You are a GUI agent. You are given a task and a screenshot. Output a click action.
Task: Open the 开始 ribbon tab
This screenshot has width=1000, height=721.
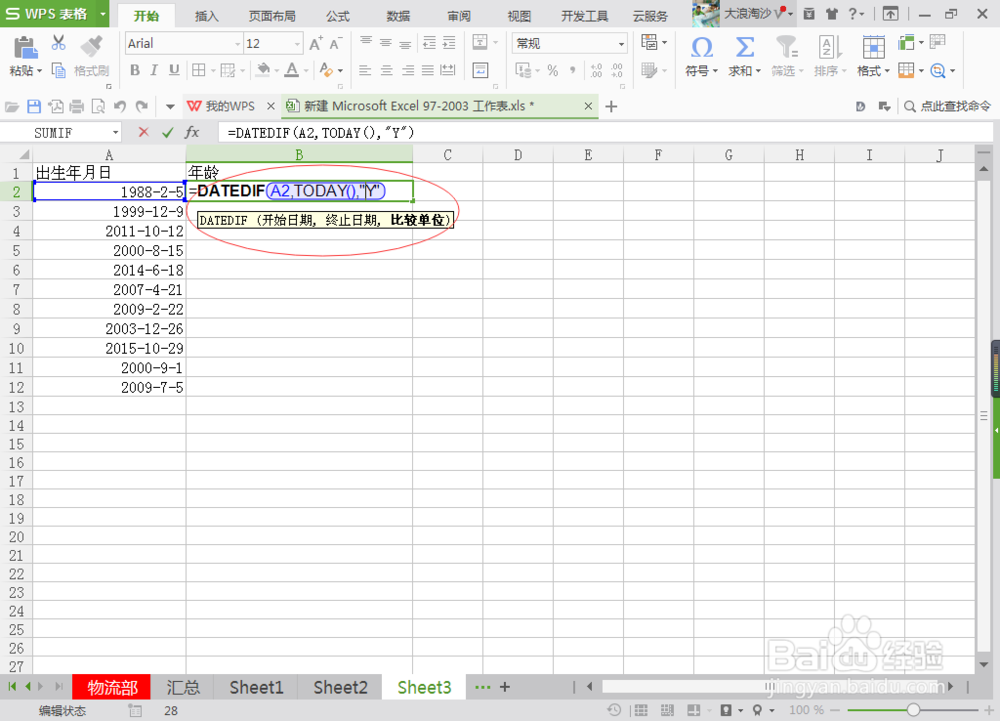tap(147, 16)
